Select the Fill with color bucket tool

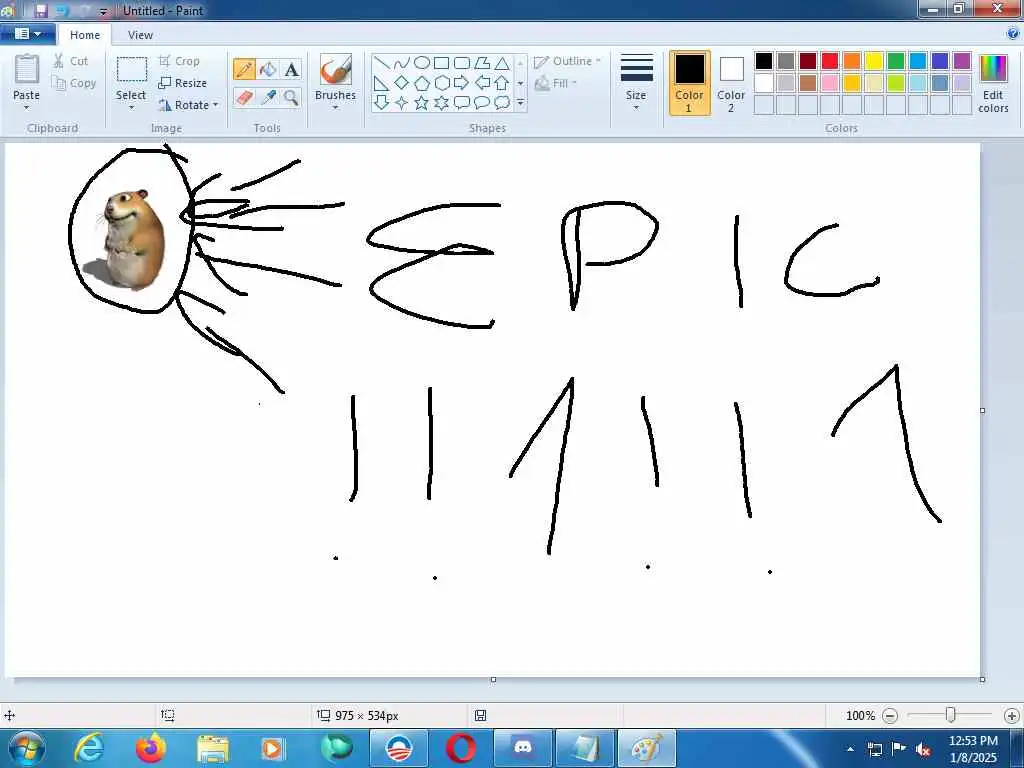268,69
